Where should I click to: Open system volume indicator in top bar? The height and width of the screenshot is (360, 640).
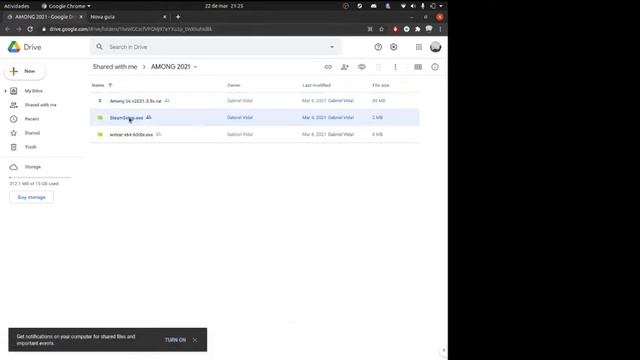tap(413, 6)
